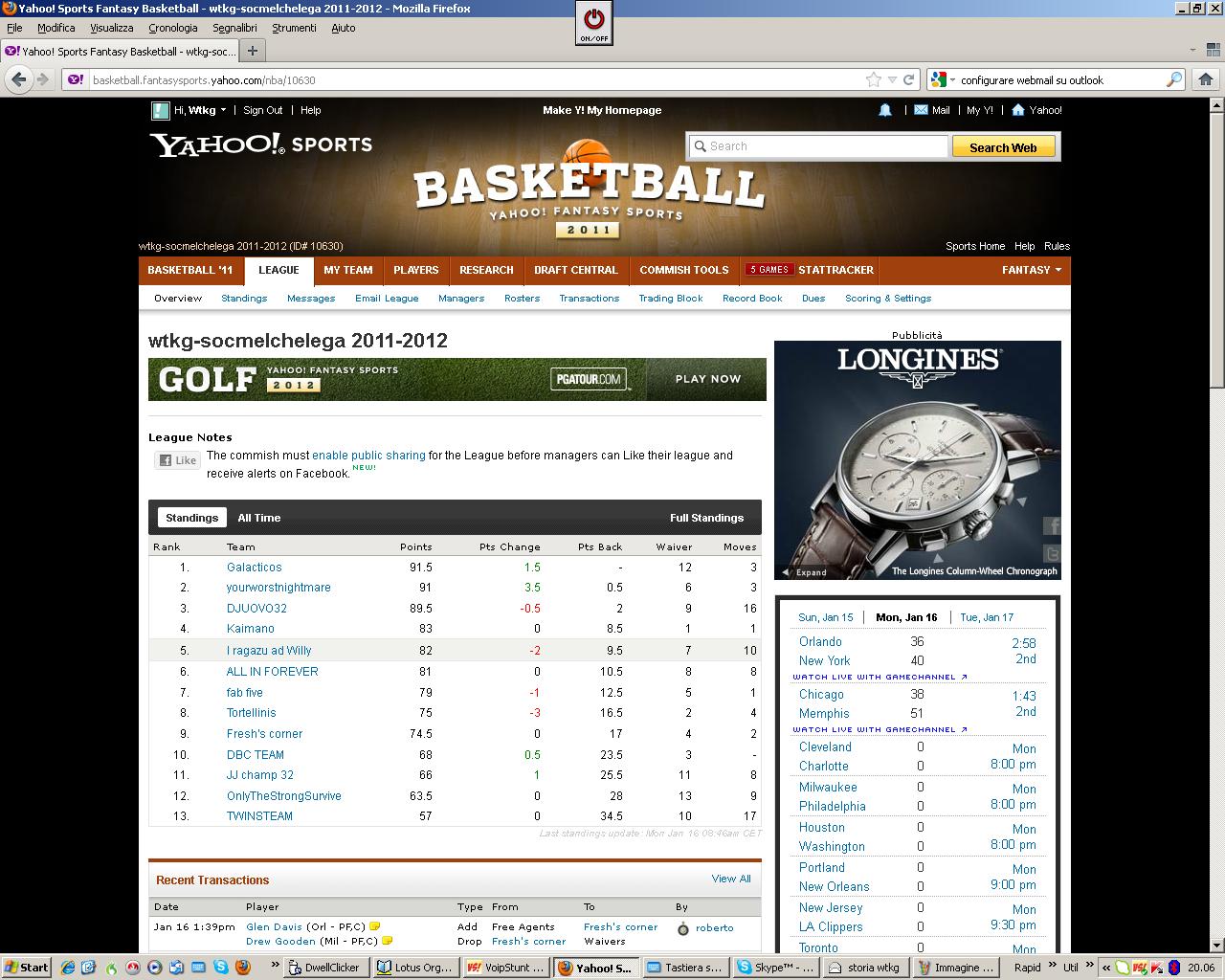
Task: Go to the MY TEAM tab
Action: 347,270
